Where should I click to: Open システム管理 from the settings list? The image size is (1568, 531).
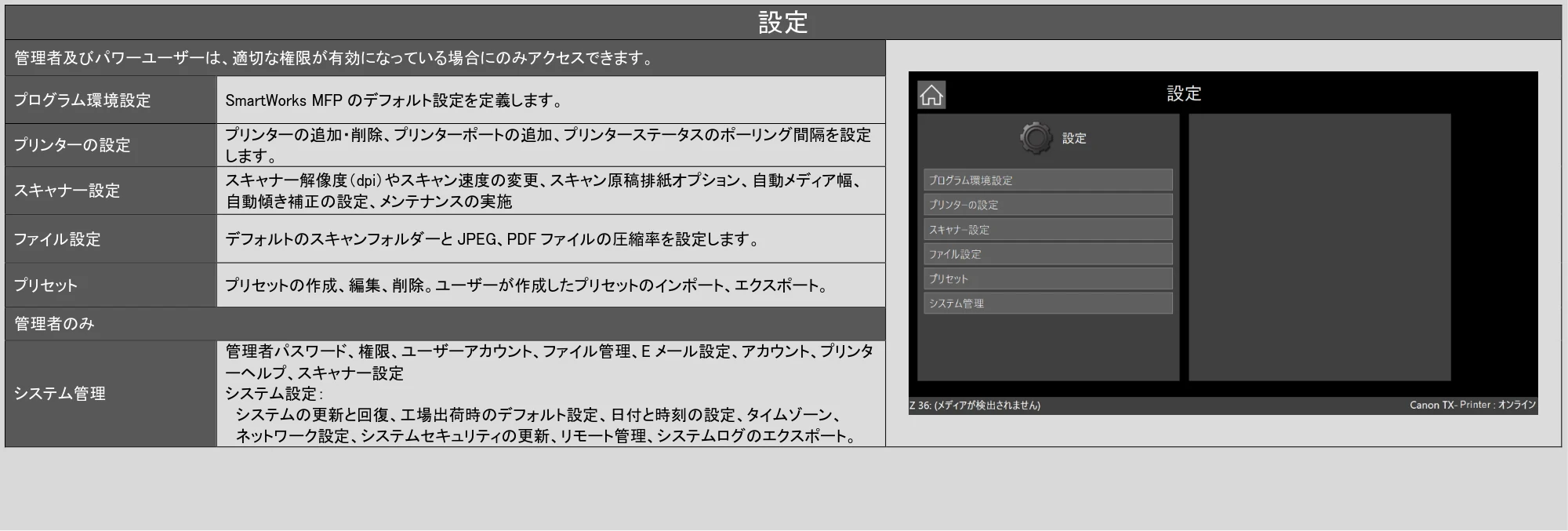1048,304
